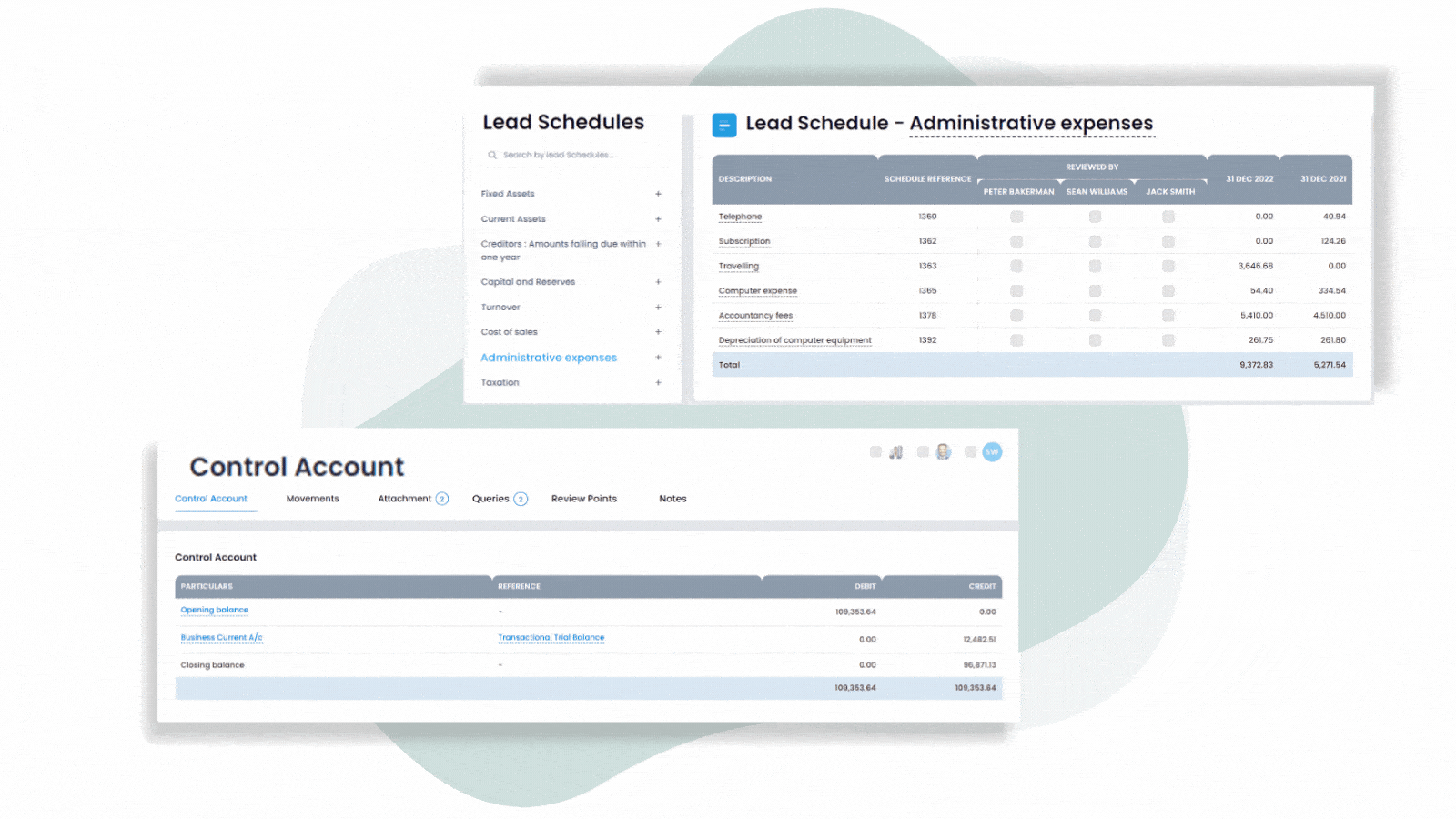This screenshot has height=819, width=1456.
Task: Check Peter Bakerman review box for Telephone
Action: (x=1016, y=217)
